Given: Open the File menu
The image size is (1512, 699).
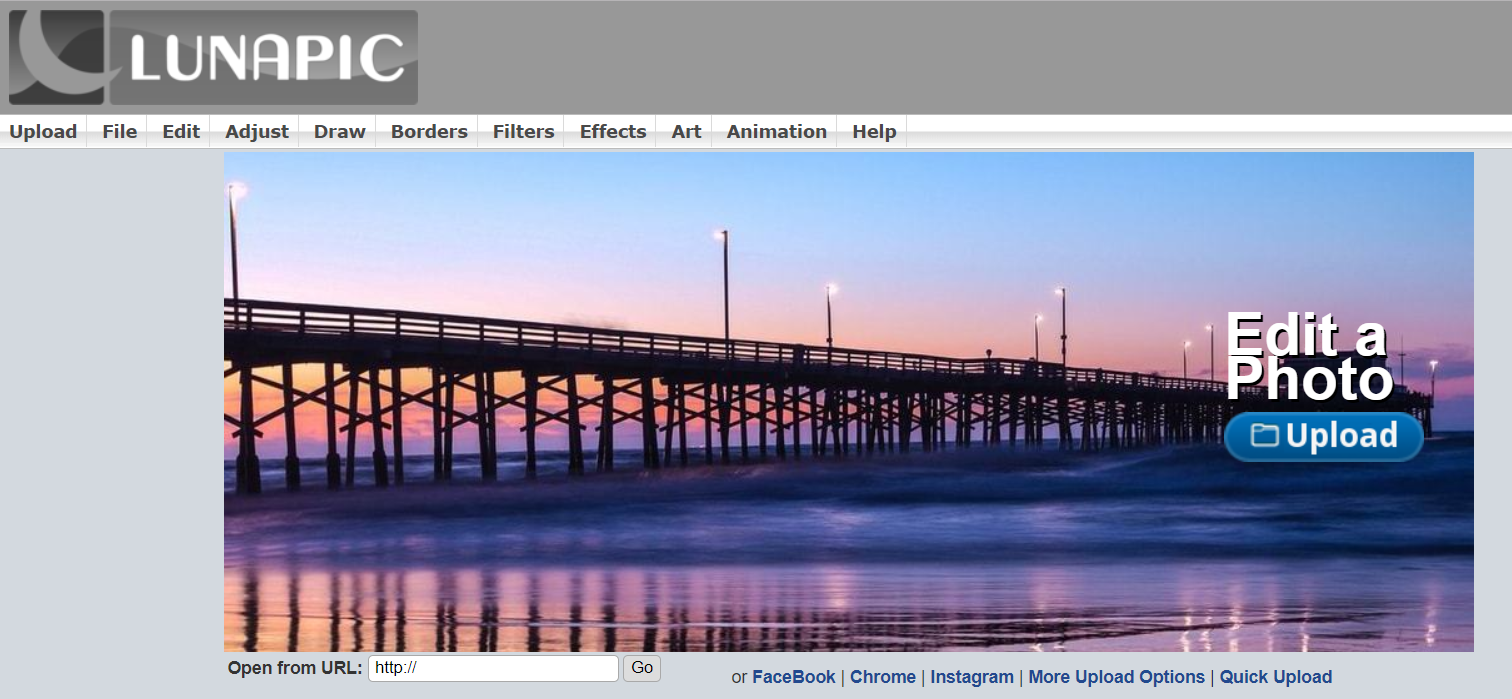Looking at the screenshot, I should point(119,132).
